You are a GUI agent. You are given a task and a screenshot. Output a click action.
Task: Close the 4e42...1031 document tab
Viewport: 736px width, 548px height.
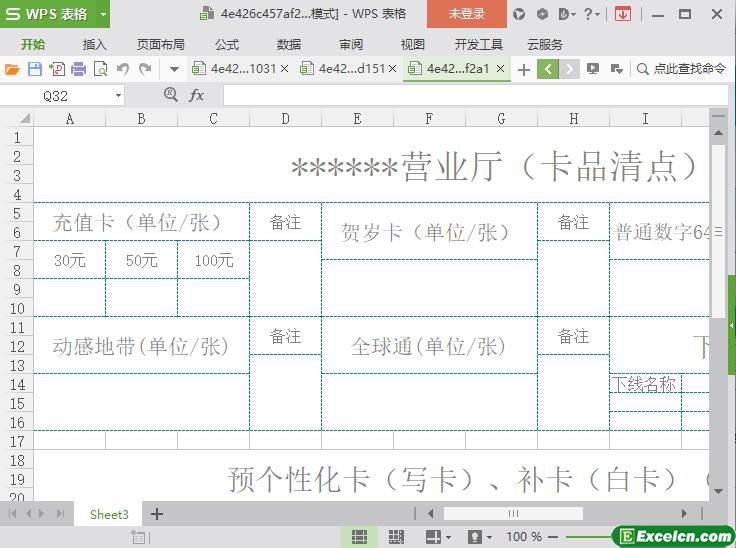pyautogui.click(x=284, y=69)
